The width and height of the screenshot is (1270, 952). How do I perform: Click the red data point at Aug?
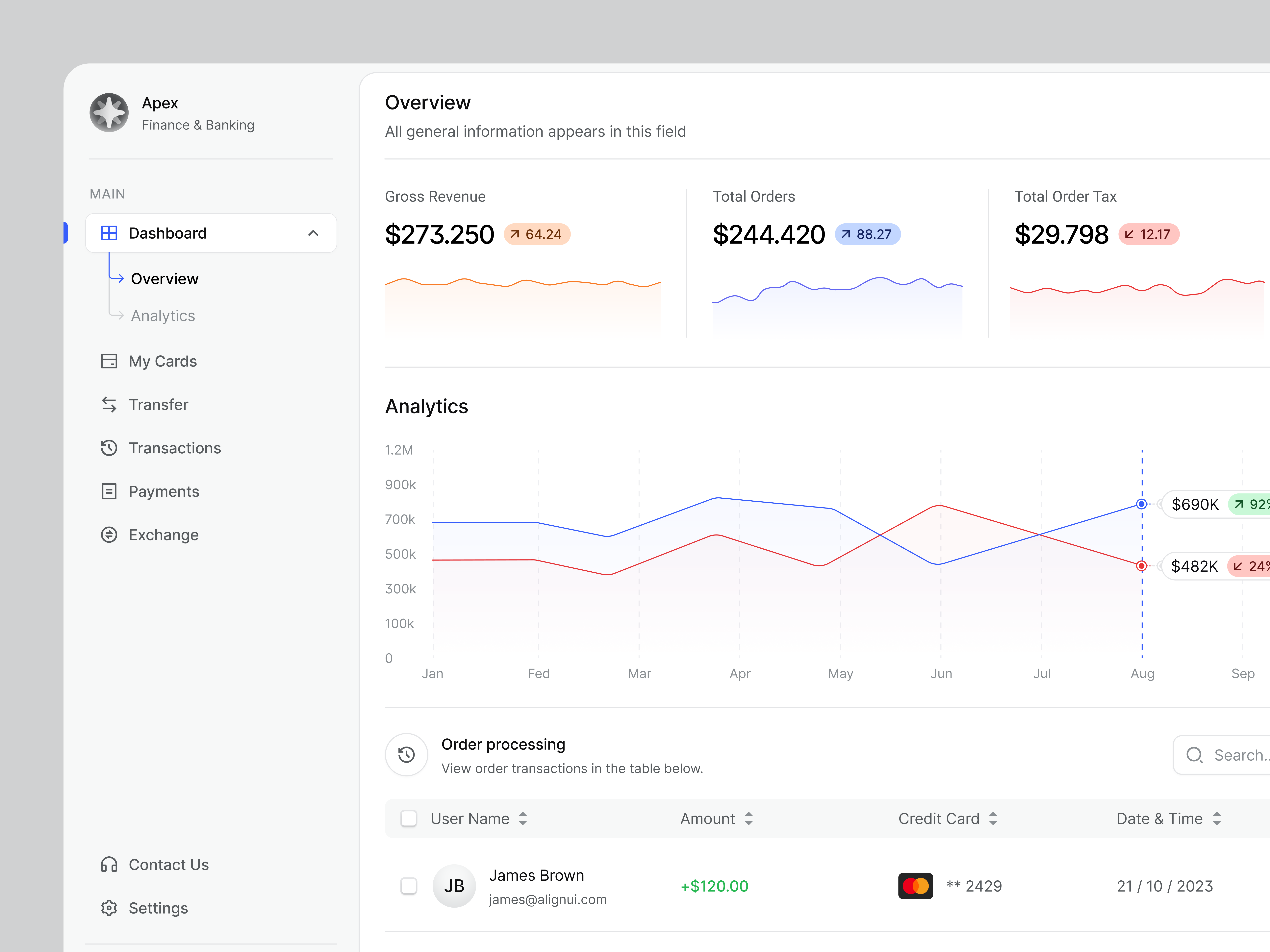1141,566
